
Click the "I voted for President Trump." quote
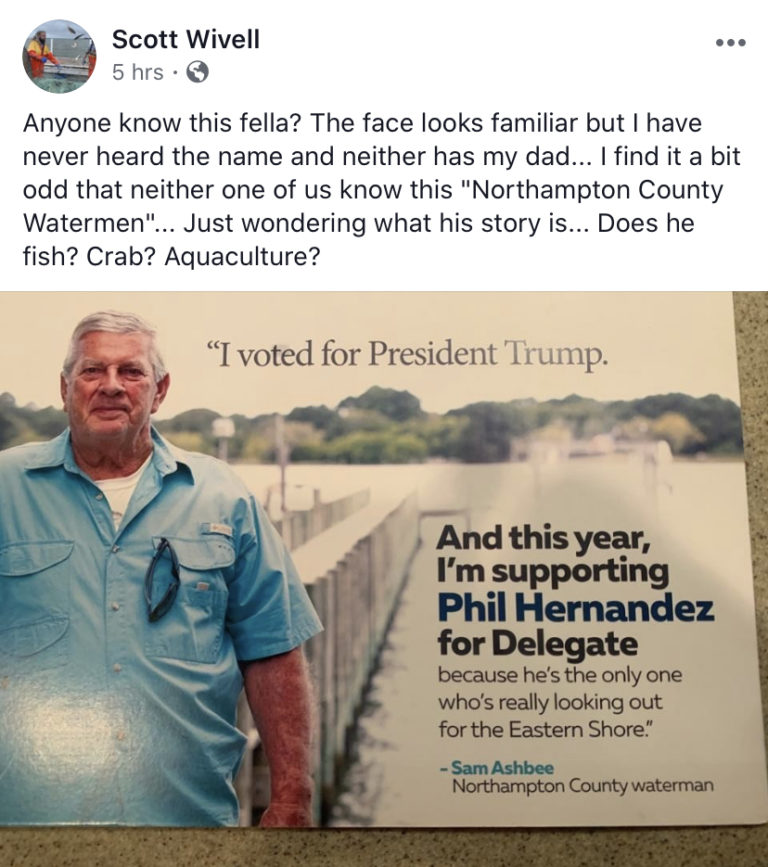click(x=406, y=354)
